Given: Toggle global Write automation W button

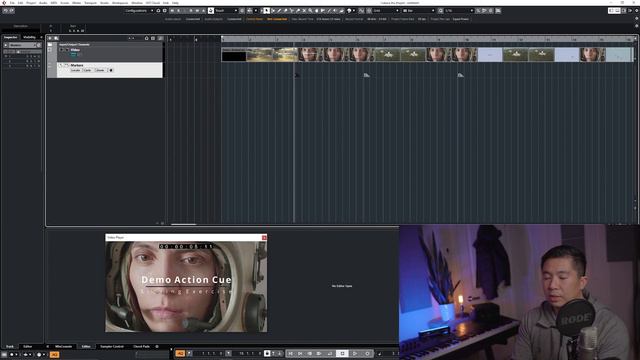Looking at the screenshot, I should point(197,11).
